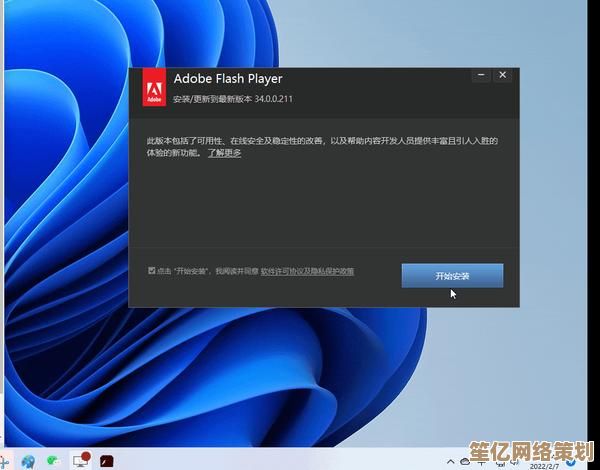The height and width of the screenshot is (470, 600).
Task: Open the globe browser icon in taskbar
Action: (x=28, y=461)
